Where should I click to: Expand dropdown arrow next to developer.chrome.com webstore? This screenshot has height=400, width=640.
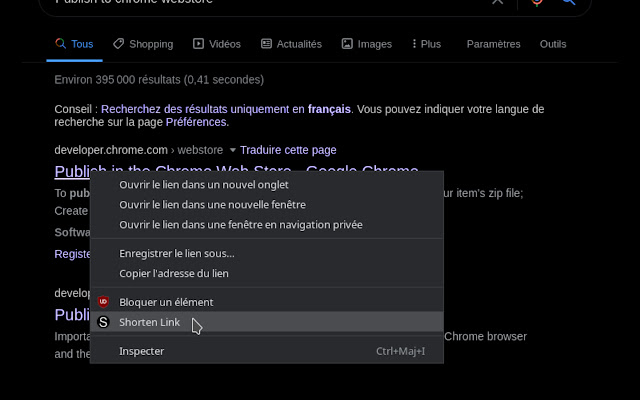click(233, 150)
